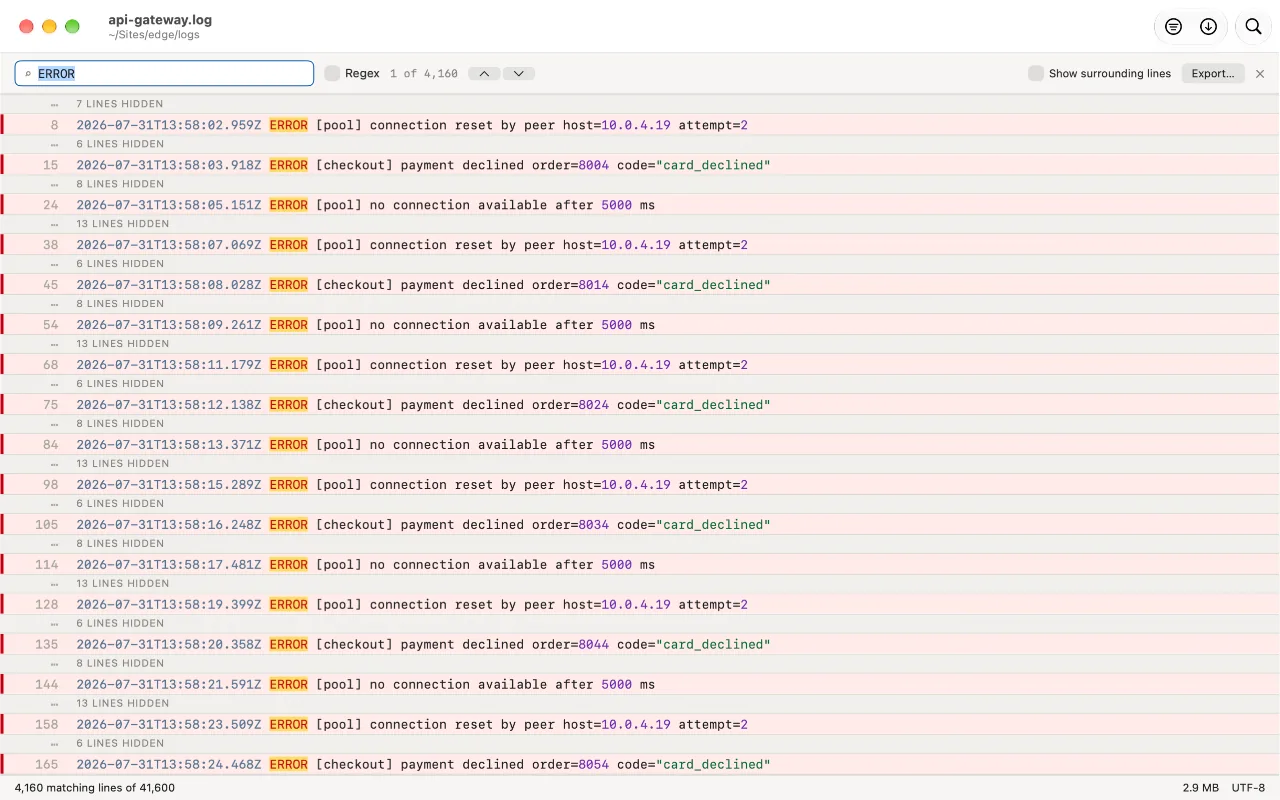
Task: Expand hidden lines below line 128
Action: [640, 624]
